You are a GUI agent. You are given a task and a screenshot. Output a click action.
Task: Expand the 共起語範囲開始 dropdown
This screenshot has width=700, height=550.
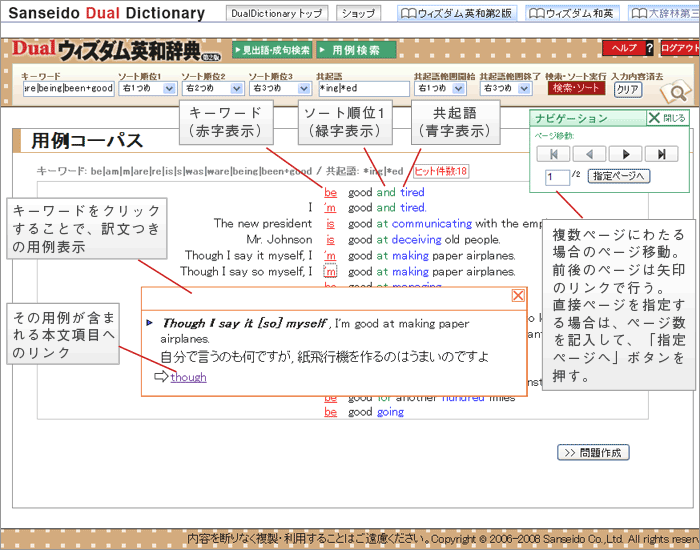pyautogui.click(x=443, y=88)
